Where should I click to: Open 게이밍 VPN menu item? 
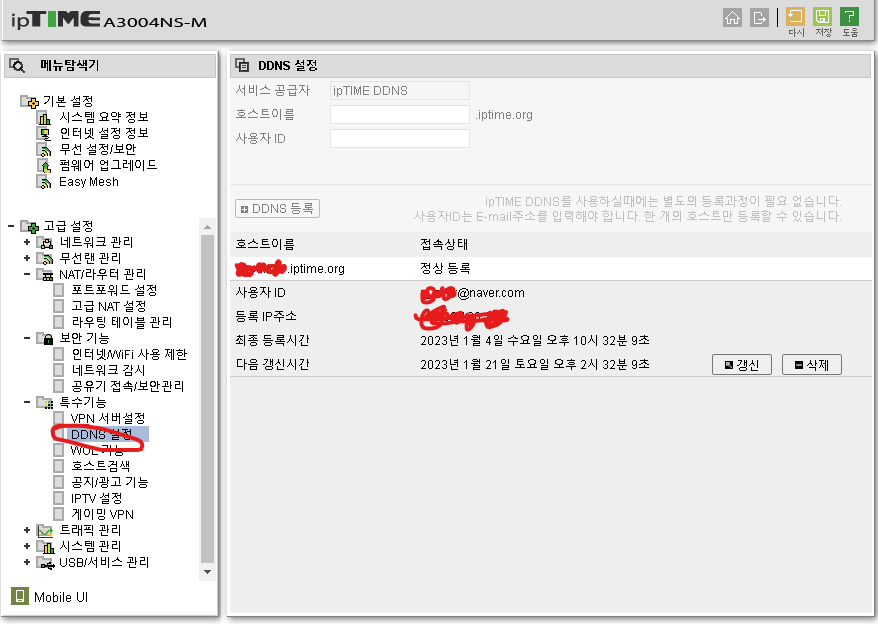tap(102, 514)
